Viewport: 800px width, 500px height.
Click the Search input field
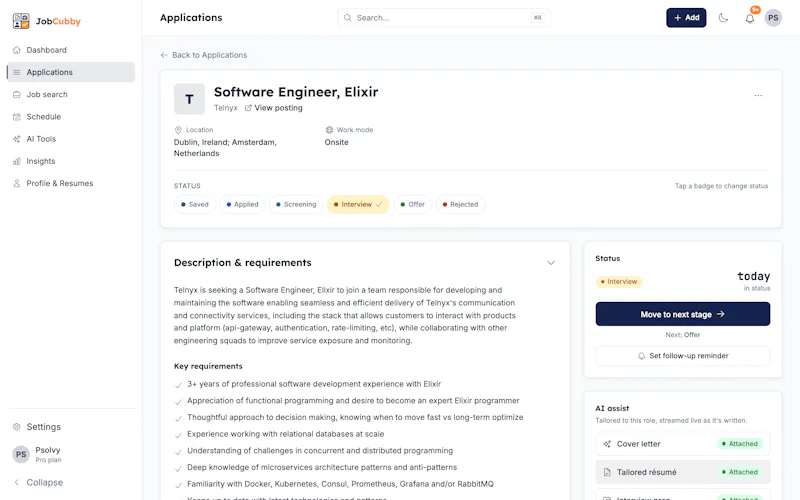coord(443,18)
